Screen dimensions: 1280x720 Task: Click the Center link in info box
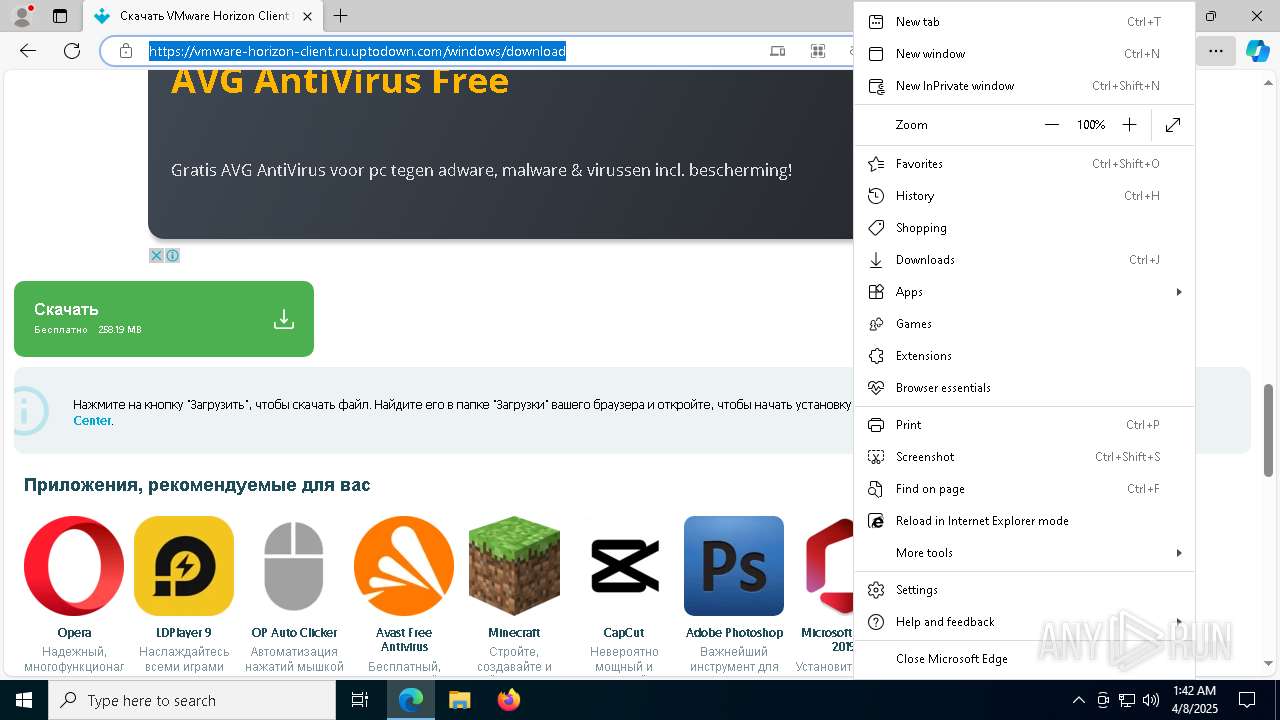pyautogui.click(x=92, y=421)
